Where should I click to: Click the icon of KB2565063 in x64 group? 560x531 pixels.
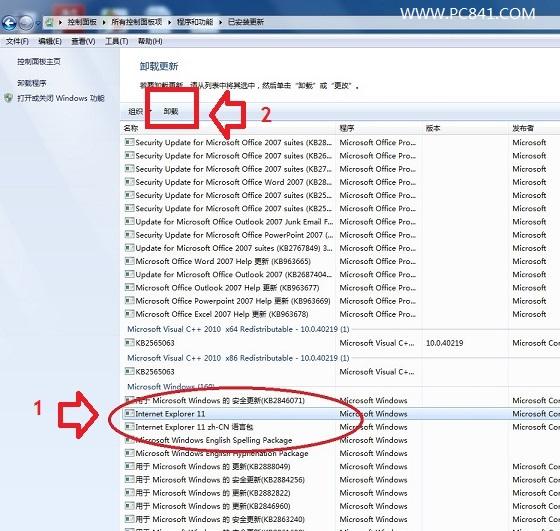(x=129, y=343)
